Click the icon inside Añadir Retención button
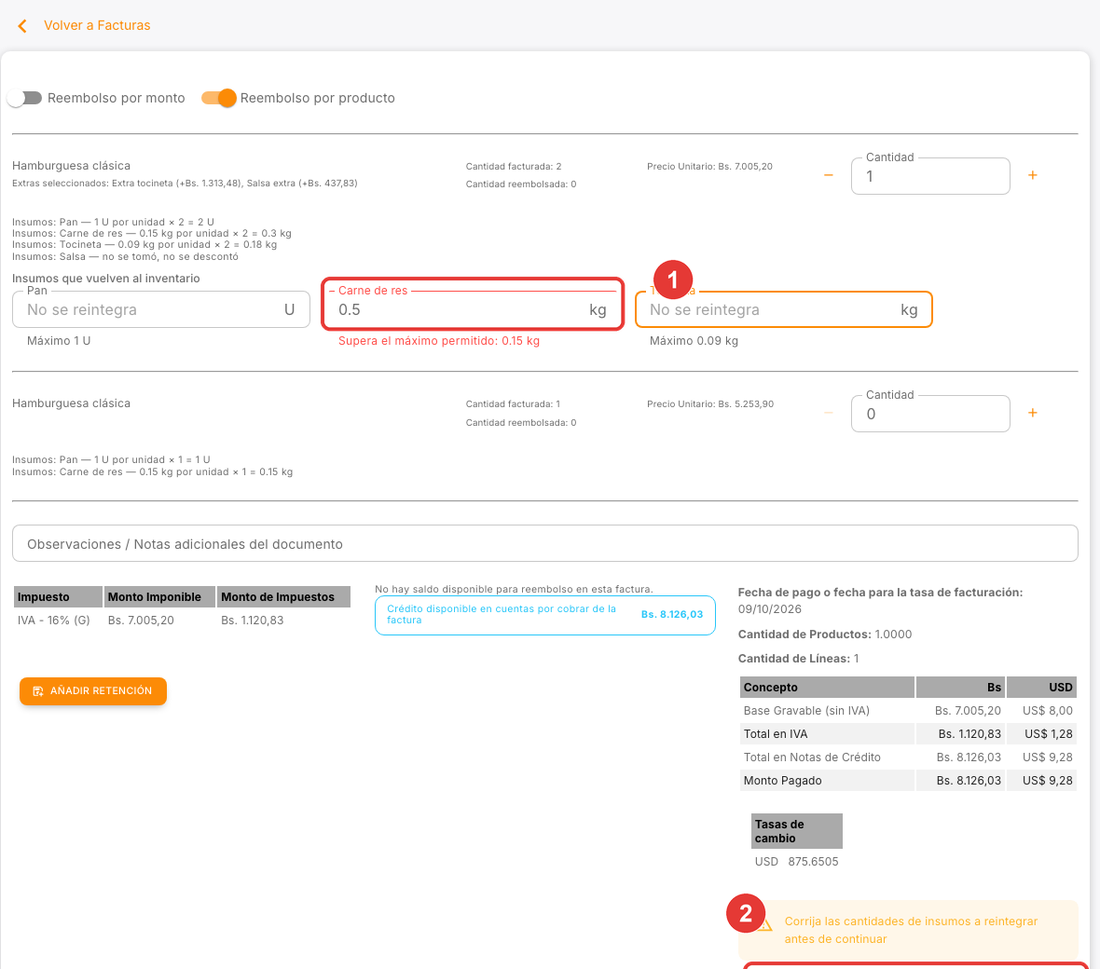Viewport: 1100px width, 969px height. point(39,691)
